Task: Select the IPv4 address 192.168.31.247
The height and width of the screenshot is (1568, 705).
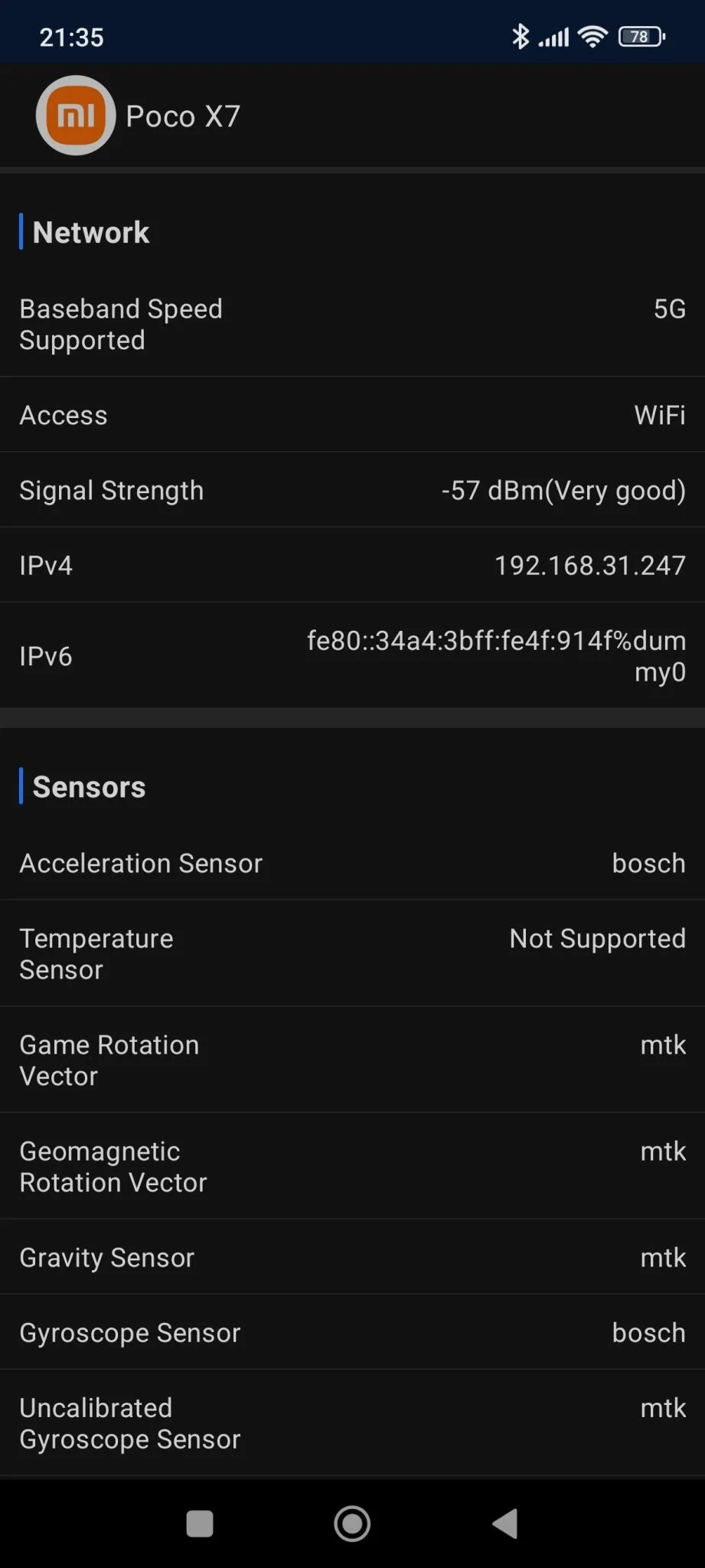Action: tap(589, 565)
